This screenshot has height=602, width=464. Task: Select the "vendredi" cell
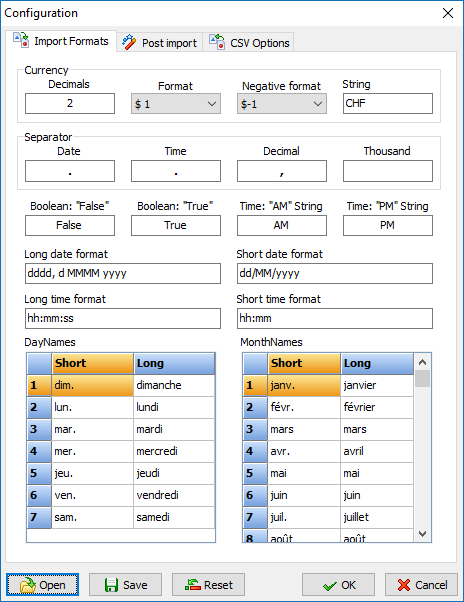coord(174,495)
